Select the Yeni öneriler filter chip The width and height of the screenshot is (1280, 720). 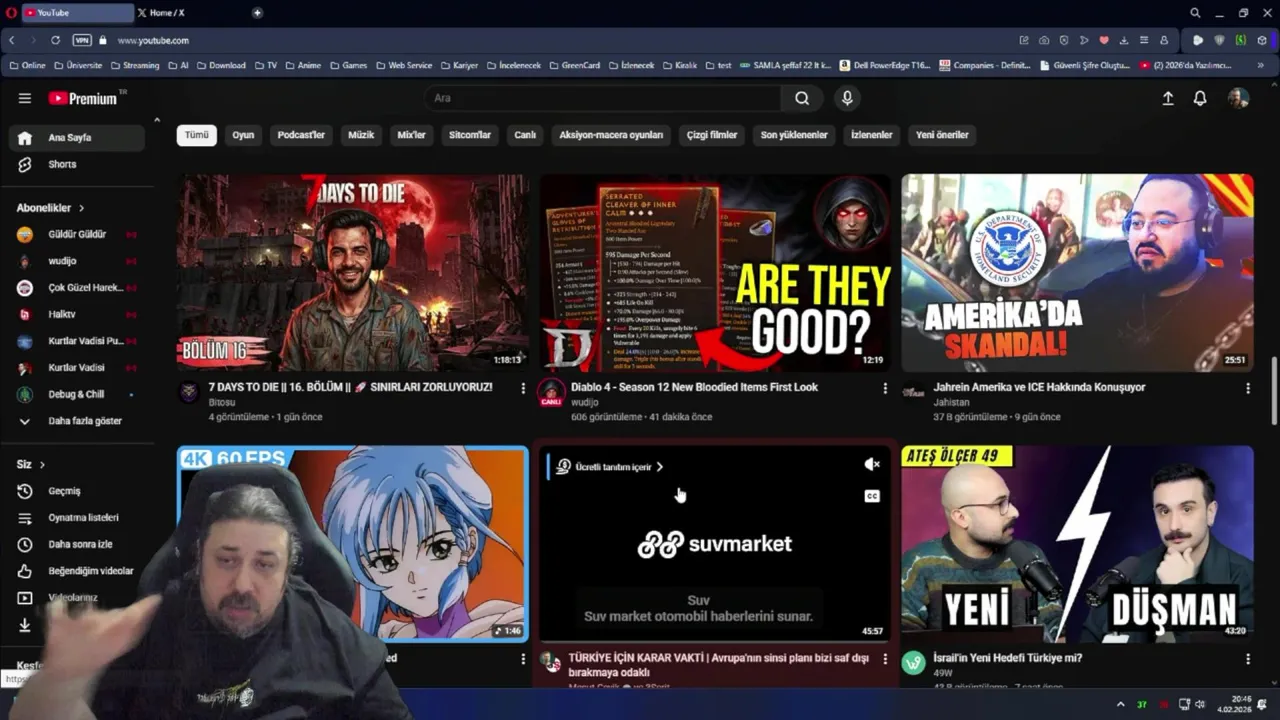[x=942, y=135]
